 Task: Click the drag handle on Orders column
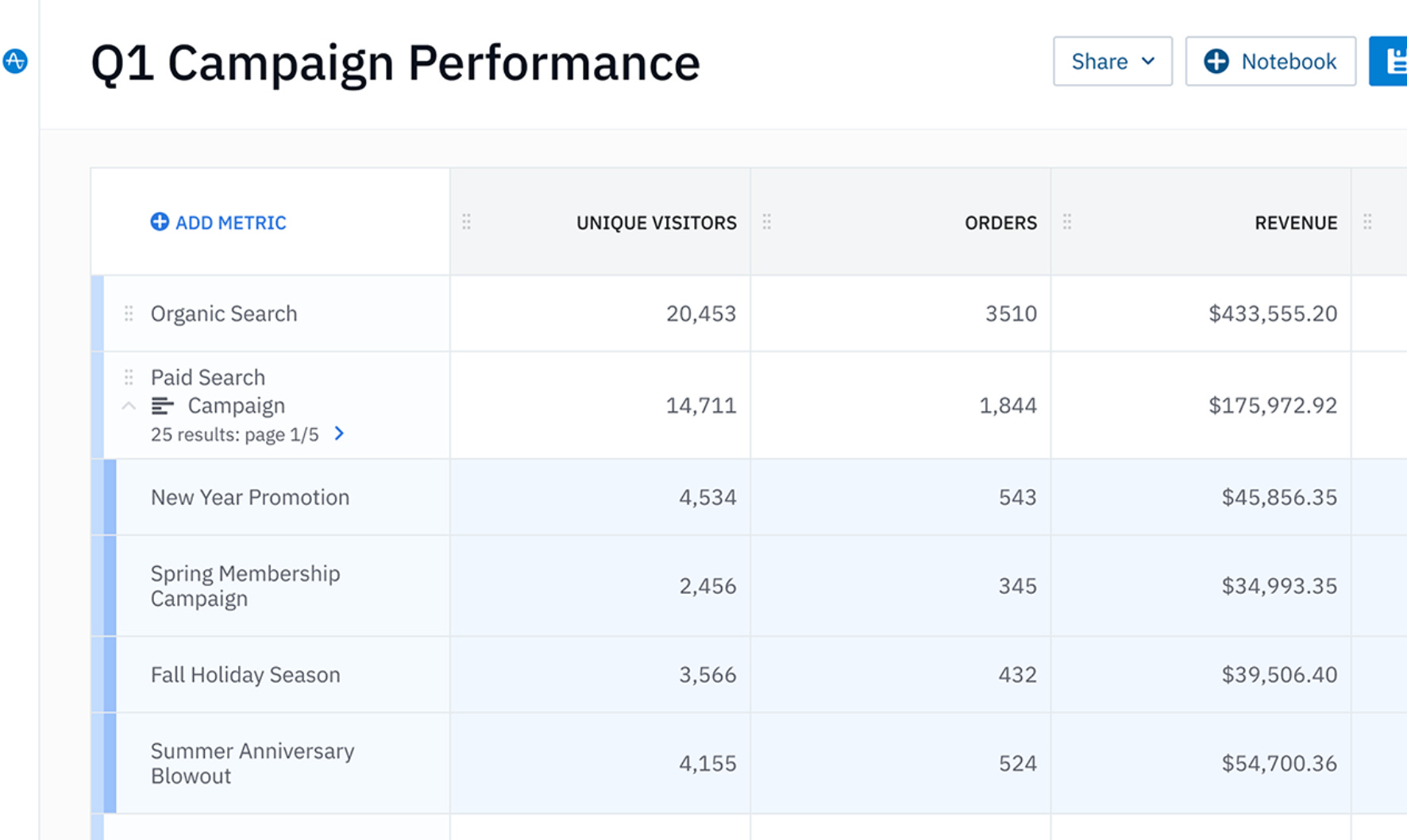pyautogui.click(x=766, y=222)
